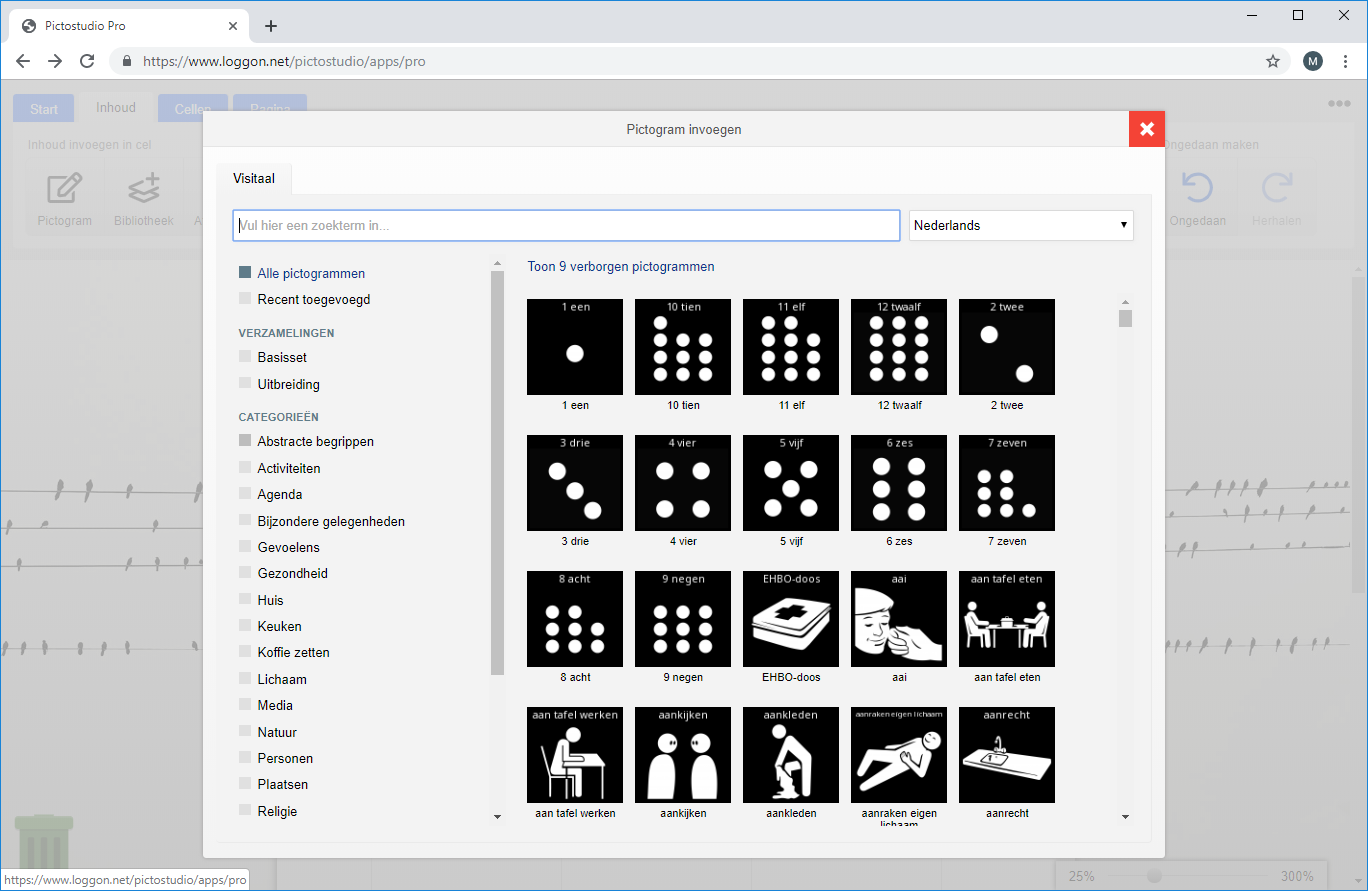Pick the 'aankleden' pictogram
The height and width of the screenshot is (891, 1368).
(x=791, y=755)
